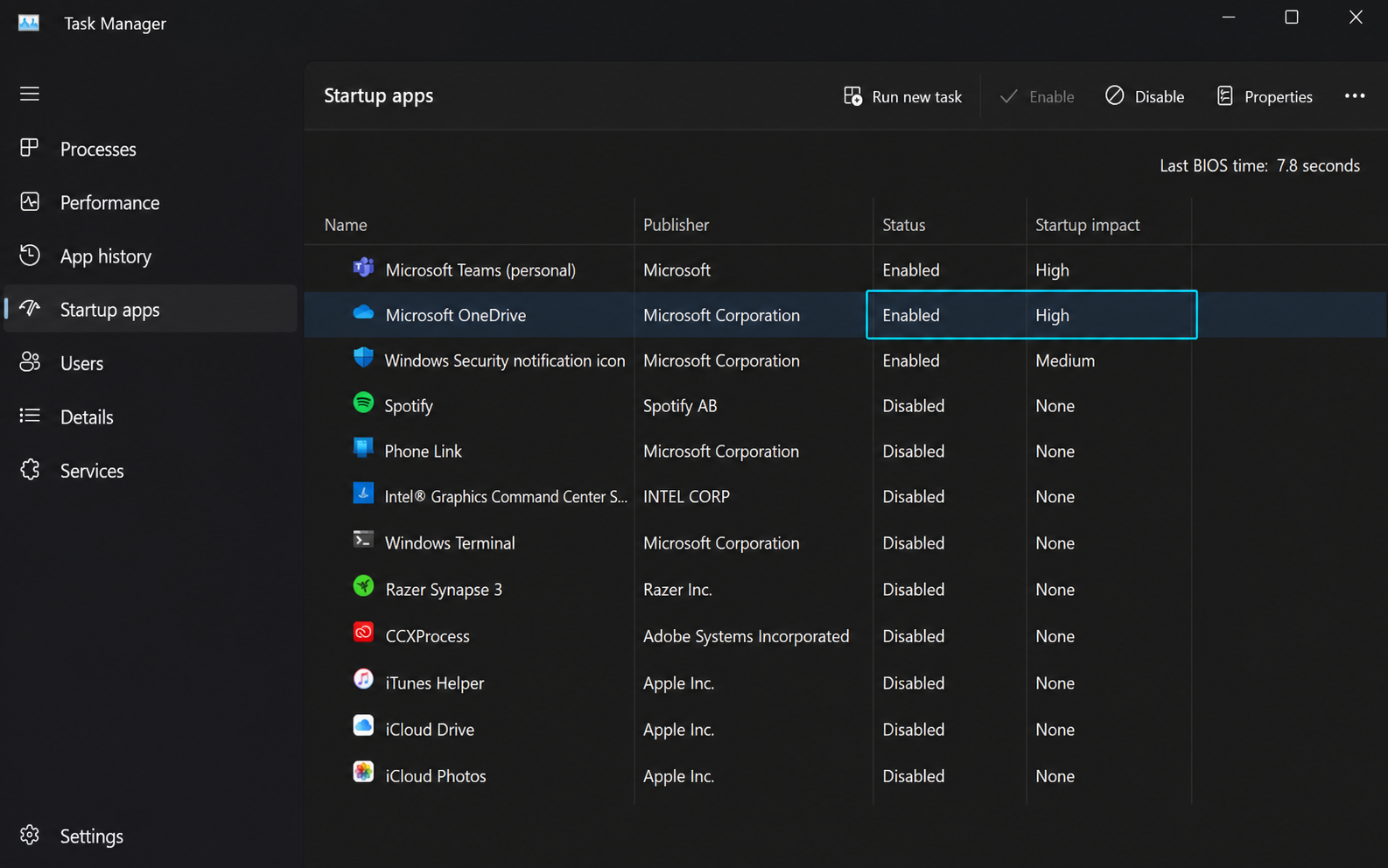Click the Details list icon
The image size is (1388, 868).
[x=30, y=416]
